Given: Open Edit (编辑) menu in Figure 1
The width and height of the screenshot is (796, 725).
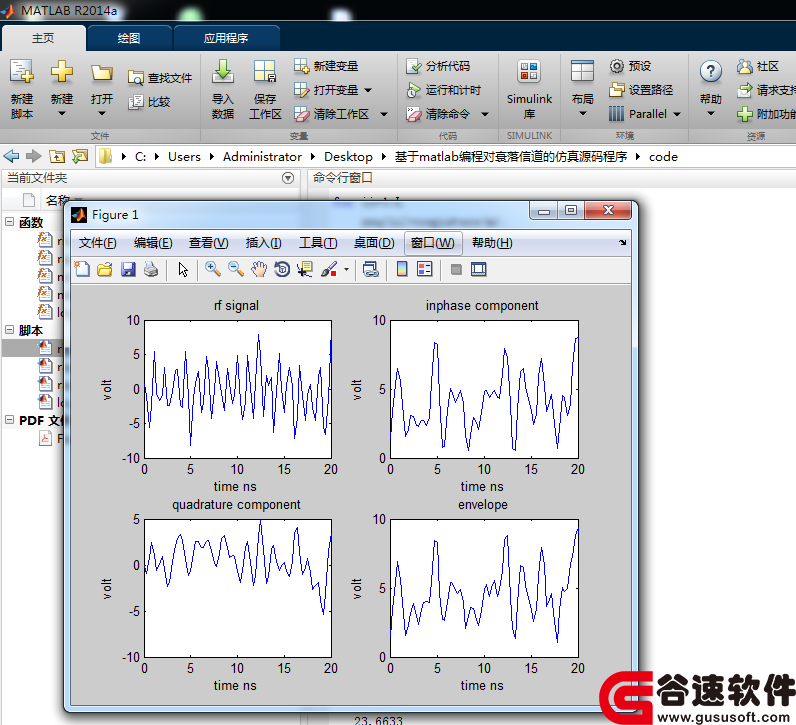Looking at the screenshot, I should [x=153, y=243].
